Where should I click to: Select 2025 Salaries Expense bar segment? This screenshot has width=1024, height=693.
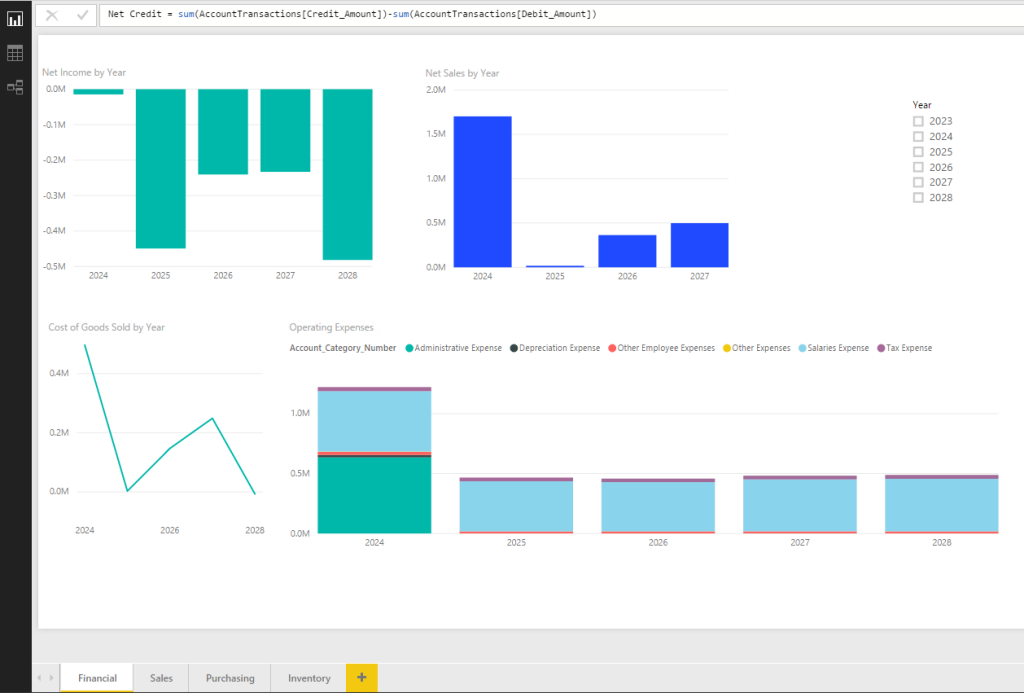coord(516,506)
